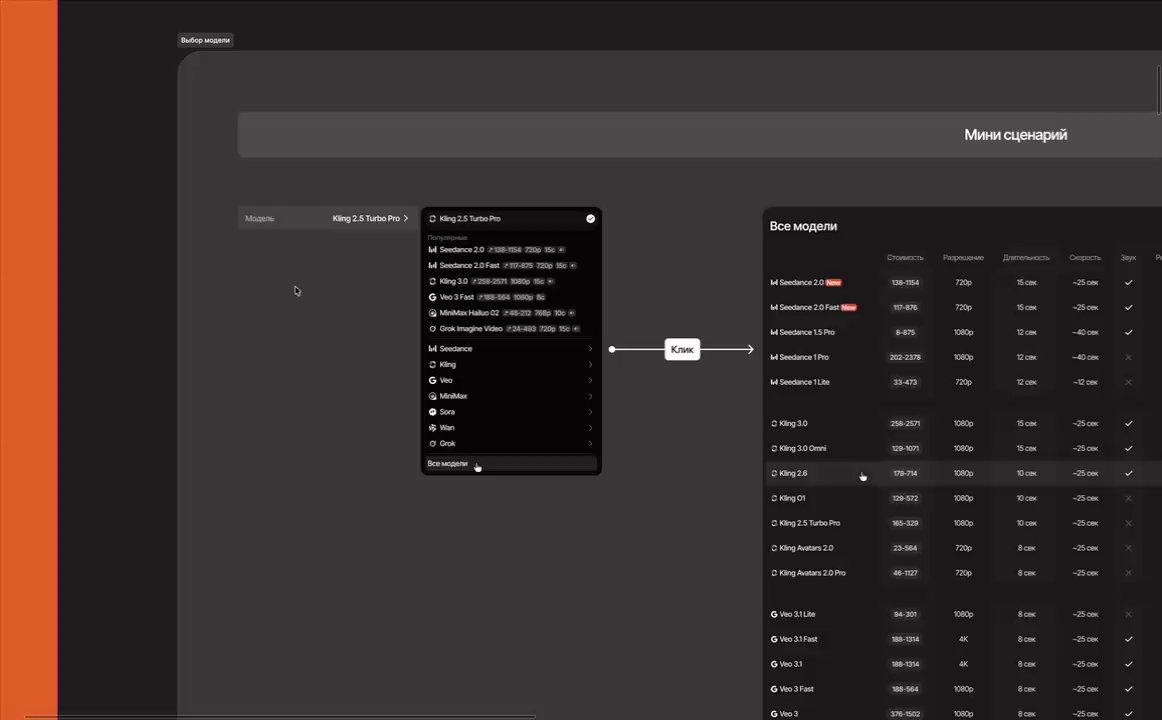
Task: Click sound cross mark in table's Kling 2.5 Turbo Pro row
Action: tap(1129, 523)
